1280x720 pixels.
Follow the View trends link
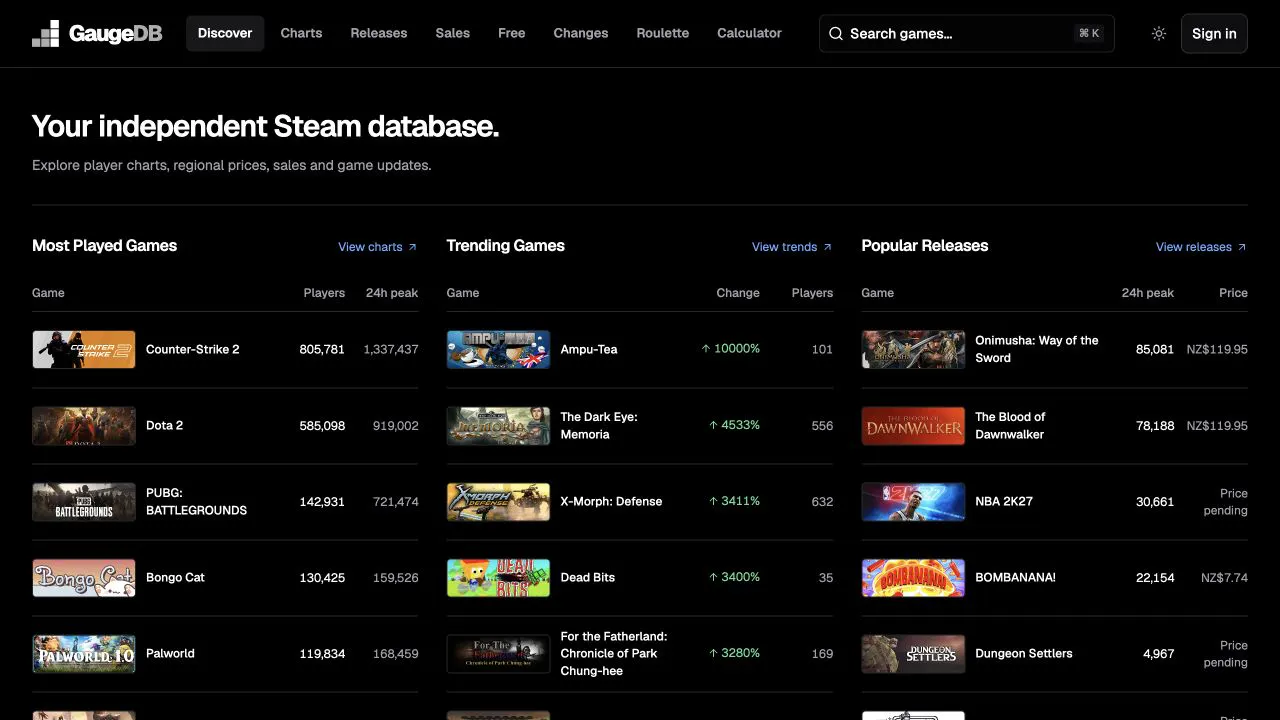pyautogui.click(x=792, y=247)
